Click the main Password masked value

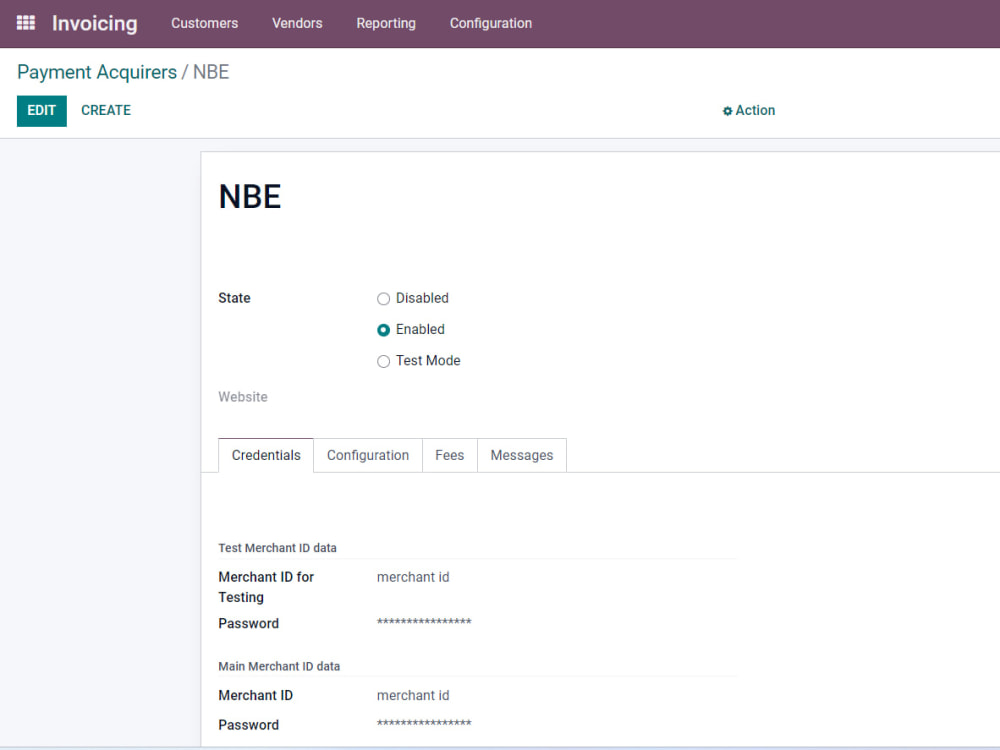[424, 723]
